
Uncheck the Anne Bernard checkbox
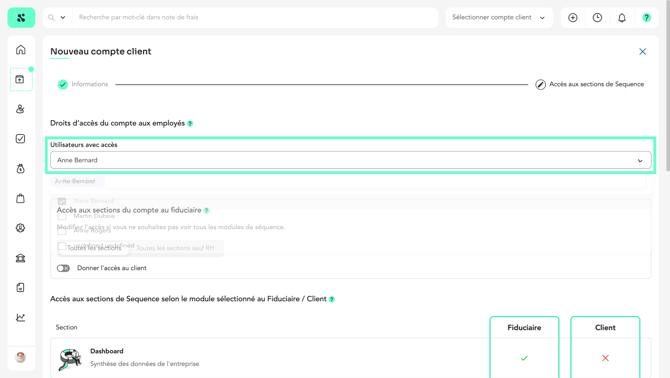[x=62, y=201]
